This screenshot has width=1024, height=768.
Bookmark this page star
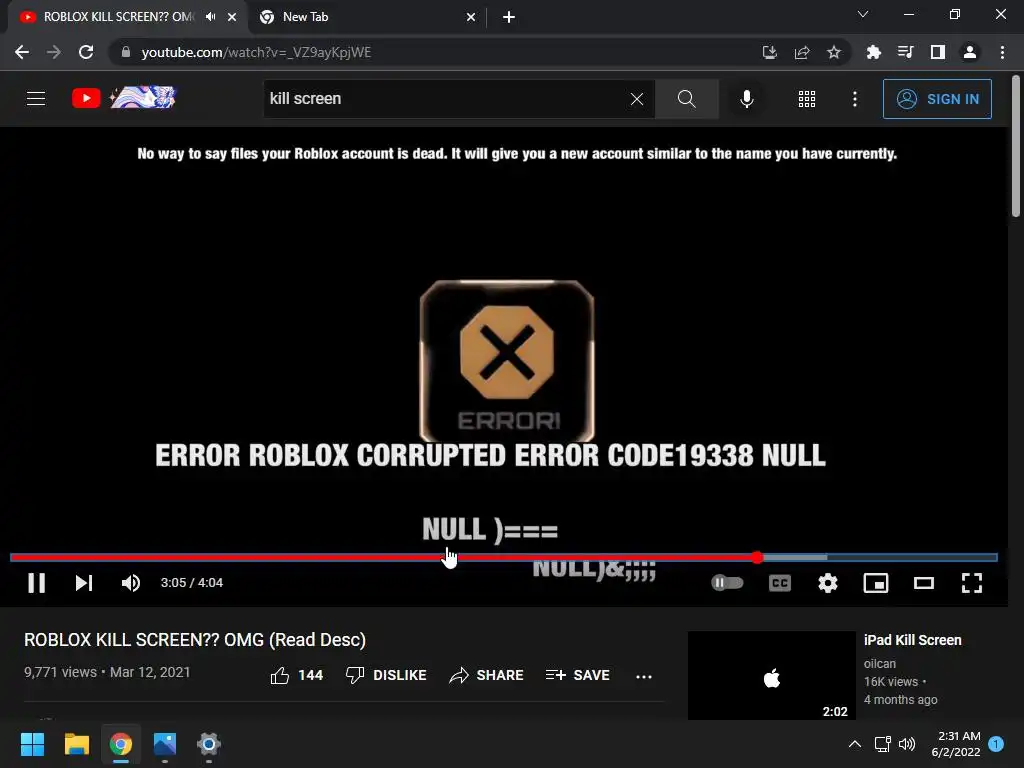click(834, 52)
